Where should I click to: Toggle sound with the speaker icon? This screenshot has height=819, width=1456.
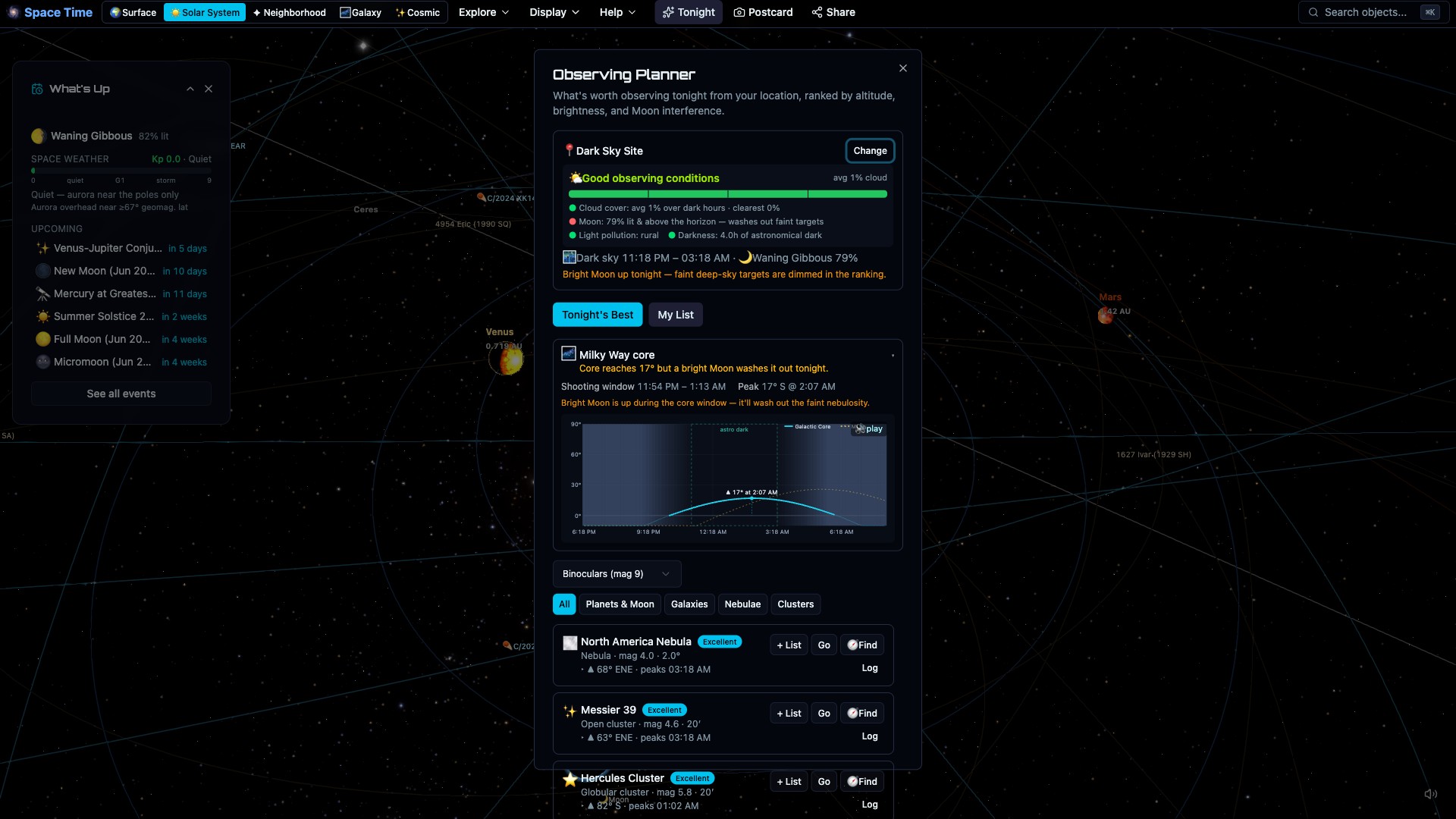pos(1430,794)
